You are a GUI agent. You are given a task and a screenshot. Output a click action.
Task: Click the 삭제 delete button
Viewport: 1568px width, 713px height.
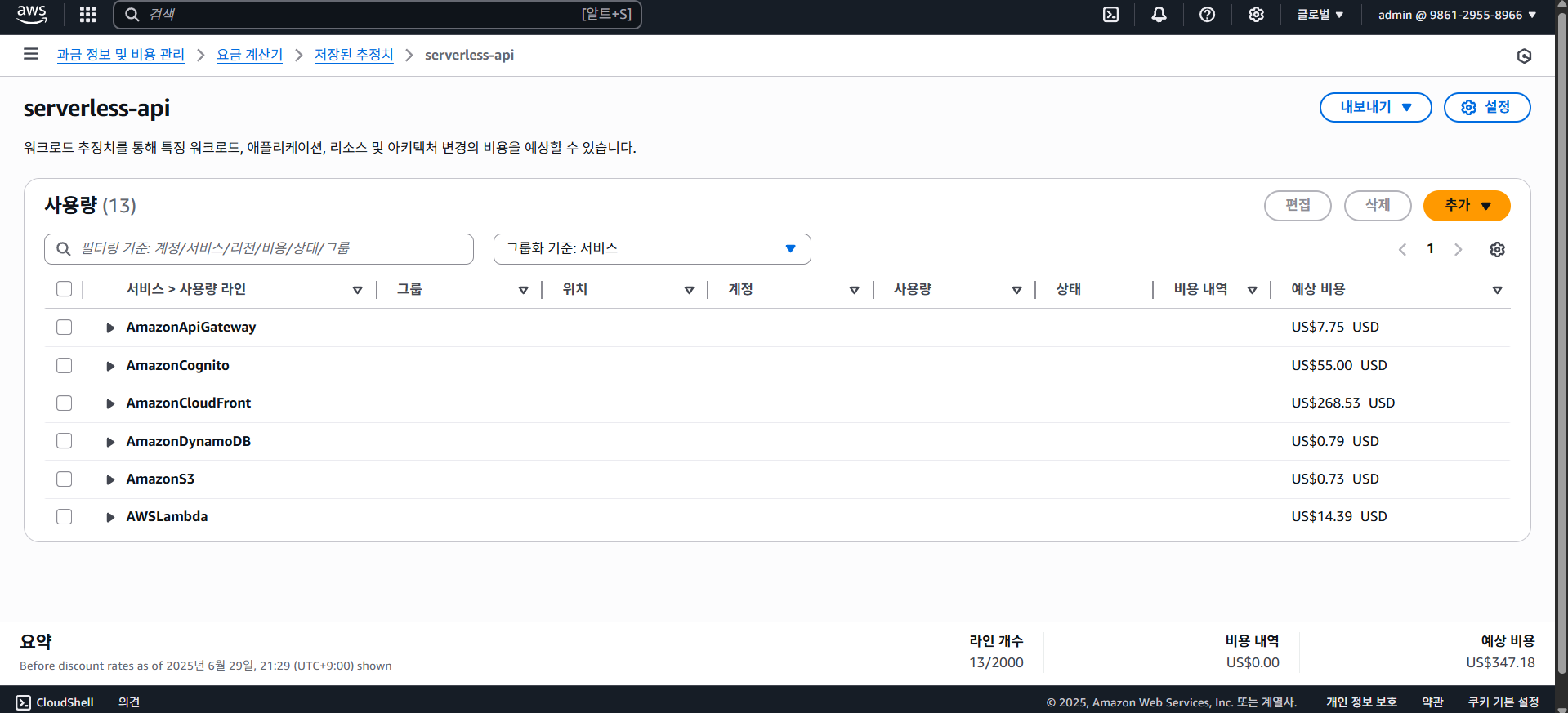click(1378, 206)
